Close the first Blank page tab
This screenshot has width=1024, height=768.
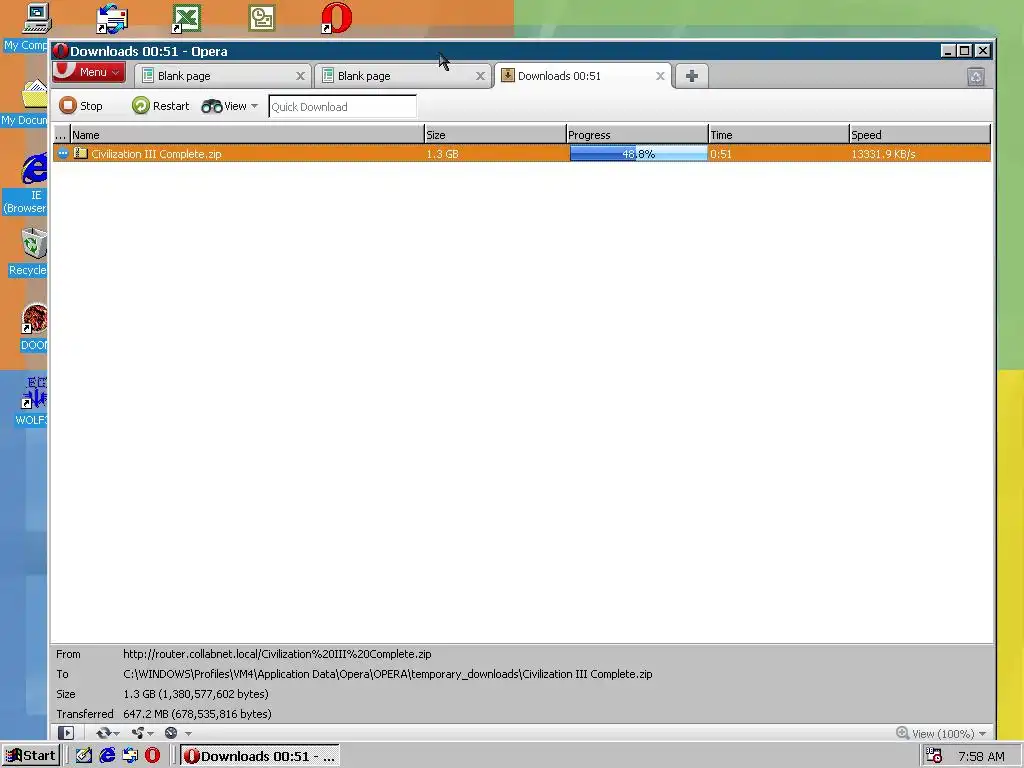pyautogui.click(x=300, y=76)
